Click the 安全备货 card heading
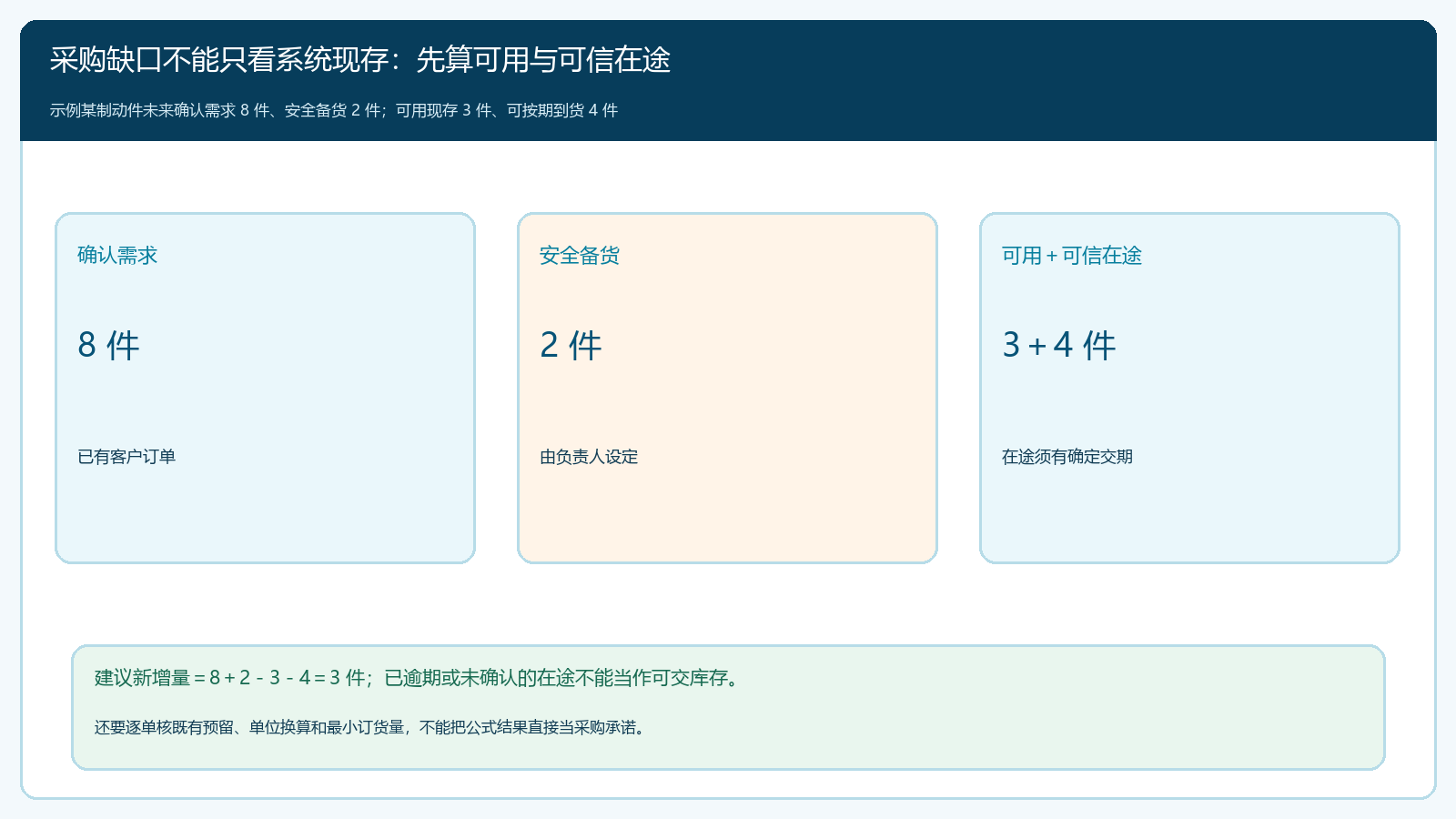 pos(580,256)
